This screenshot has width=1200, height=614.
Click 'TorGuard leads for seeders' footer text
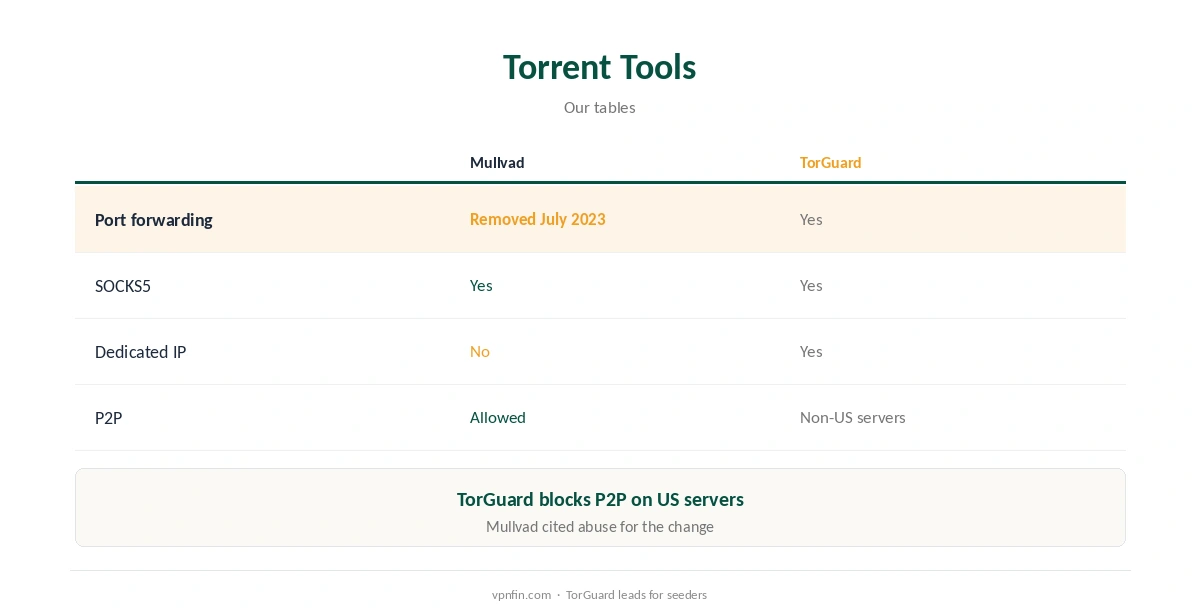point(636,594)
